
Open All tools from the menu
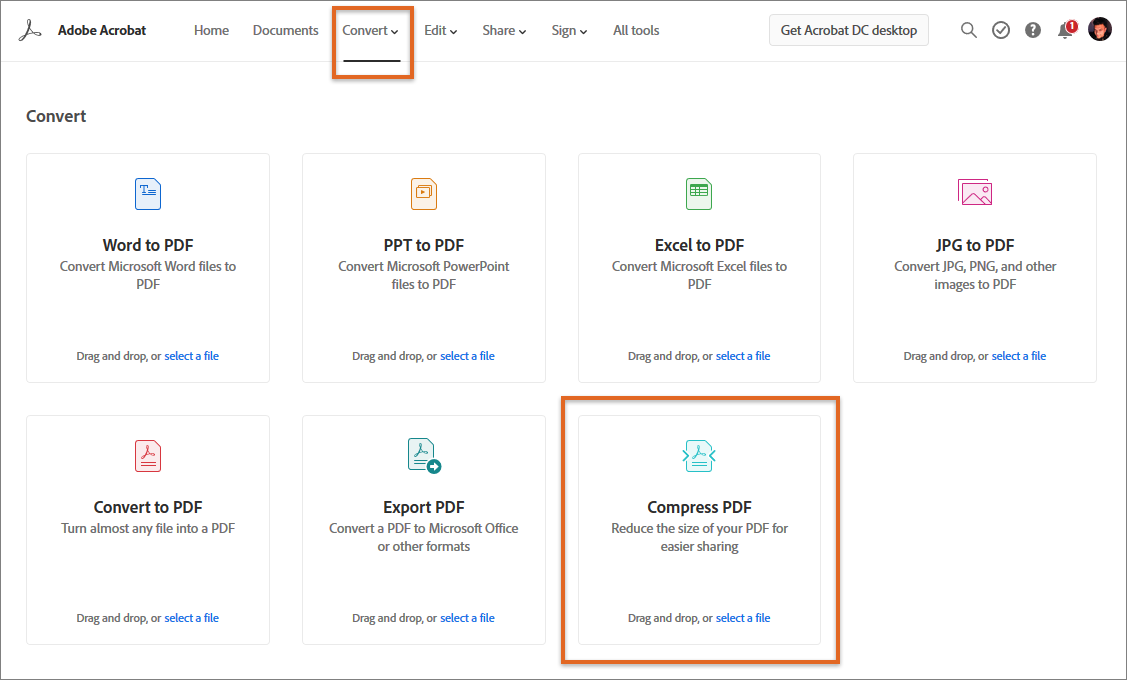tap(635, 30)
